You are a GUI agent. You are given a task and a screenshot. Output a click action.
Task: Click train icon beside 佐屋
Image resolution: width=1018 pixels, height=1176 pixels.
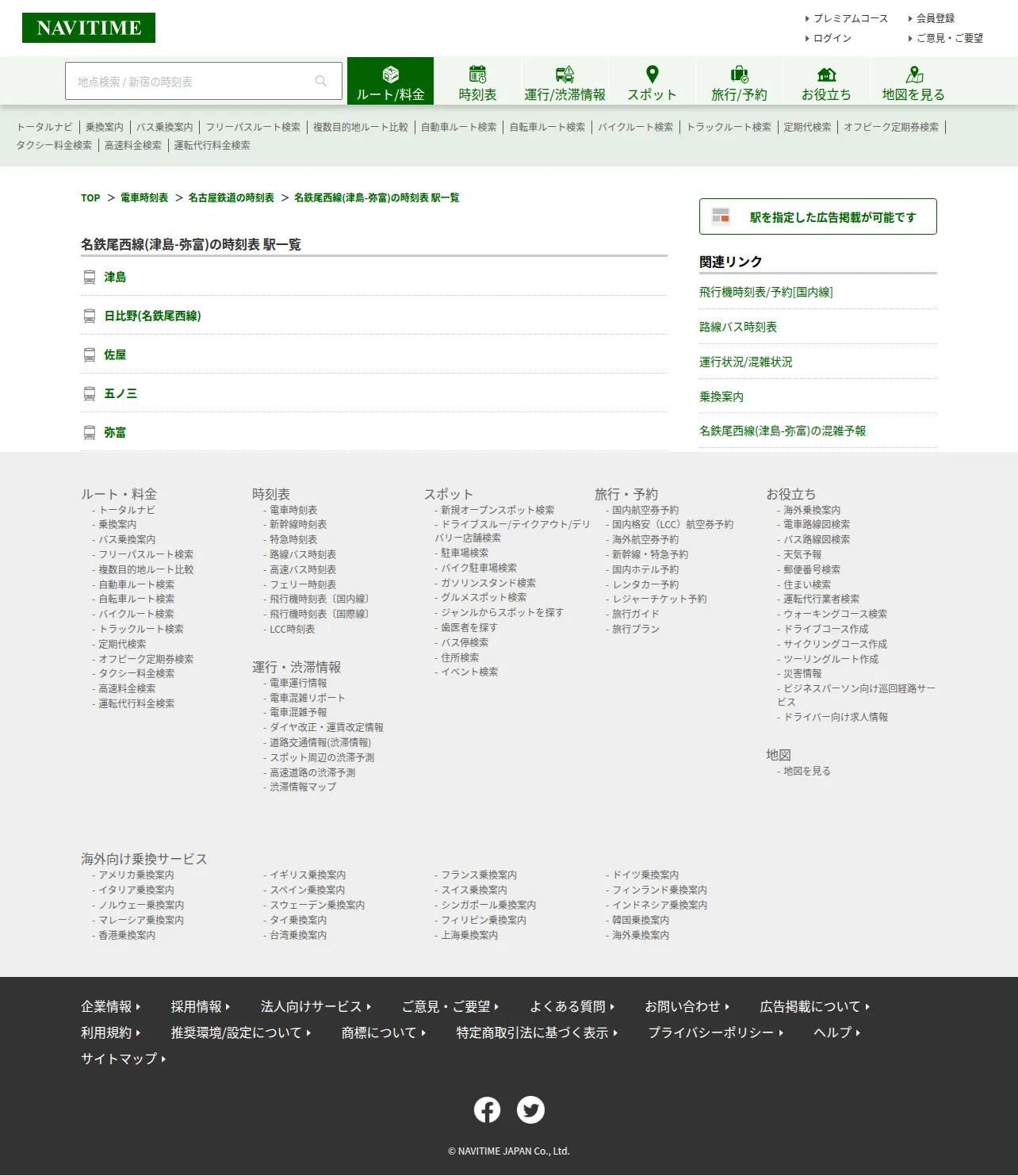[90, 354]
